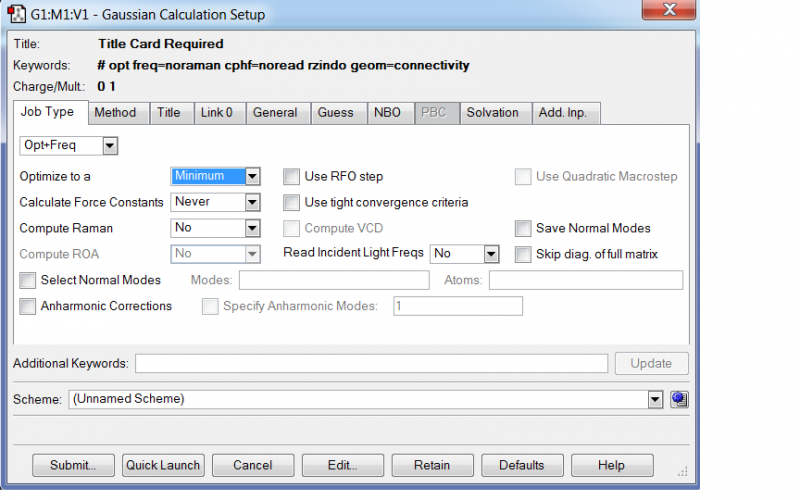Click the scheme globe icon button
The image size is (800, 500).
[x=679, y=399]
